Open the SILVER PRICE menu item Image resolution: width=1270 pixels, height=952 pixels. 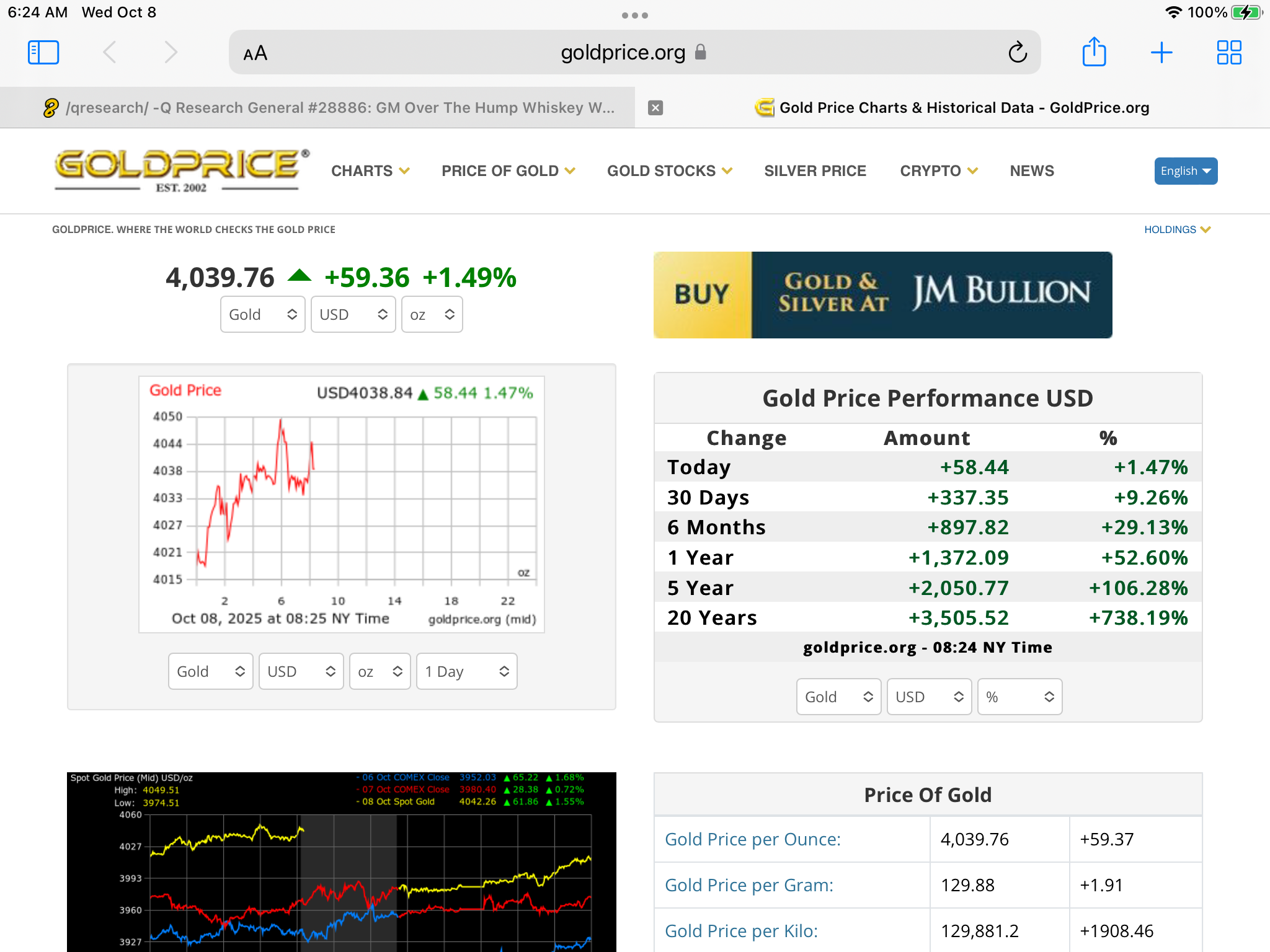coord(815,171)
